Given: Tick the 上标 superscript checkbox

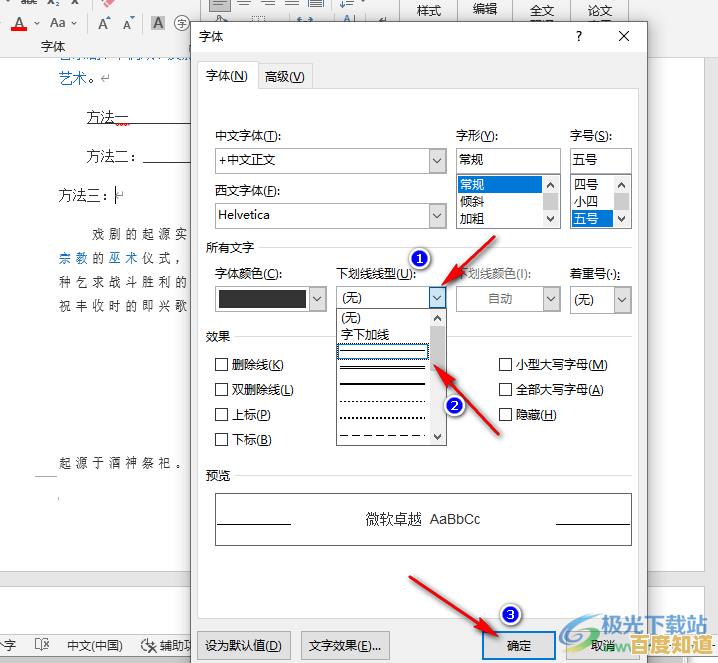Looking at the screenshot, I should 221,414.
